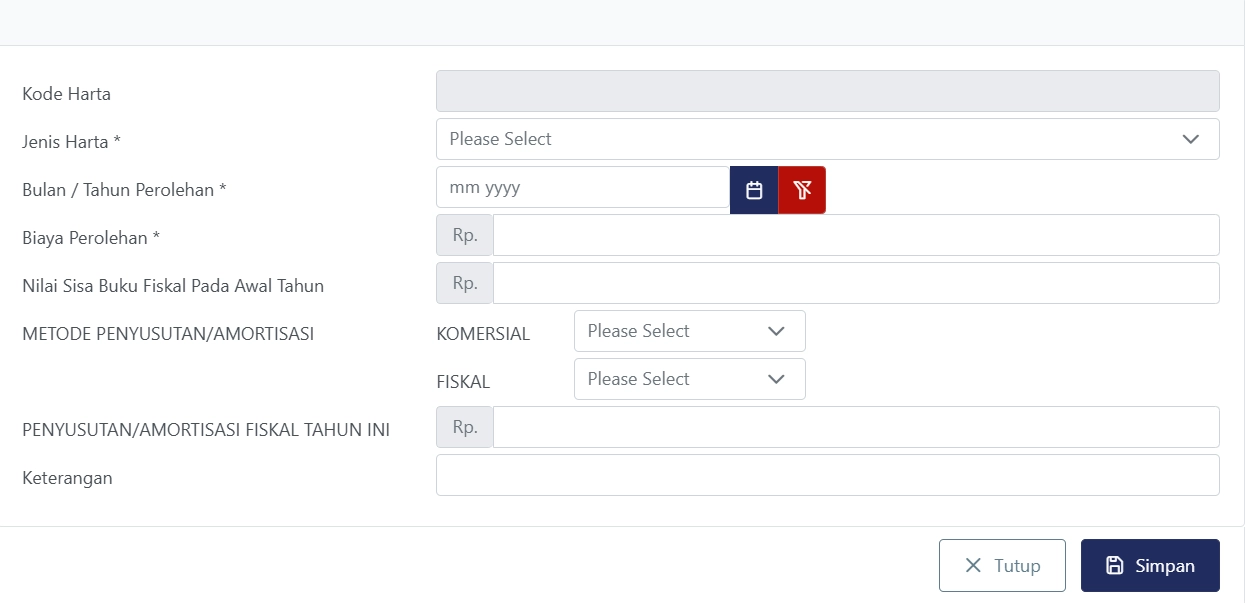Click inside the Keterangan text box
Viewport: 1245px width, 603px height.
(x=827, y=475)
